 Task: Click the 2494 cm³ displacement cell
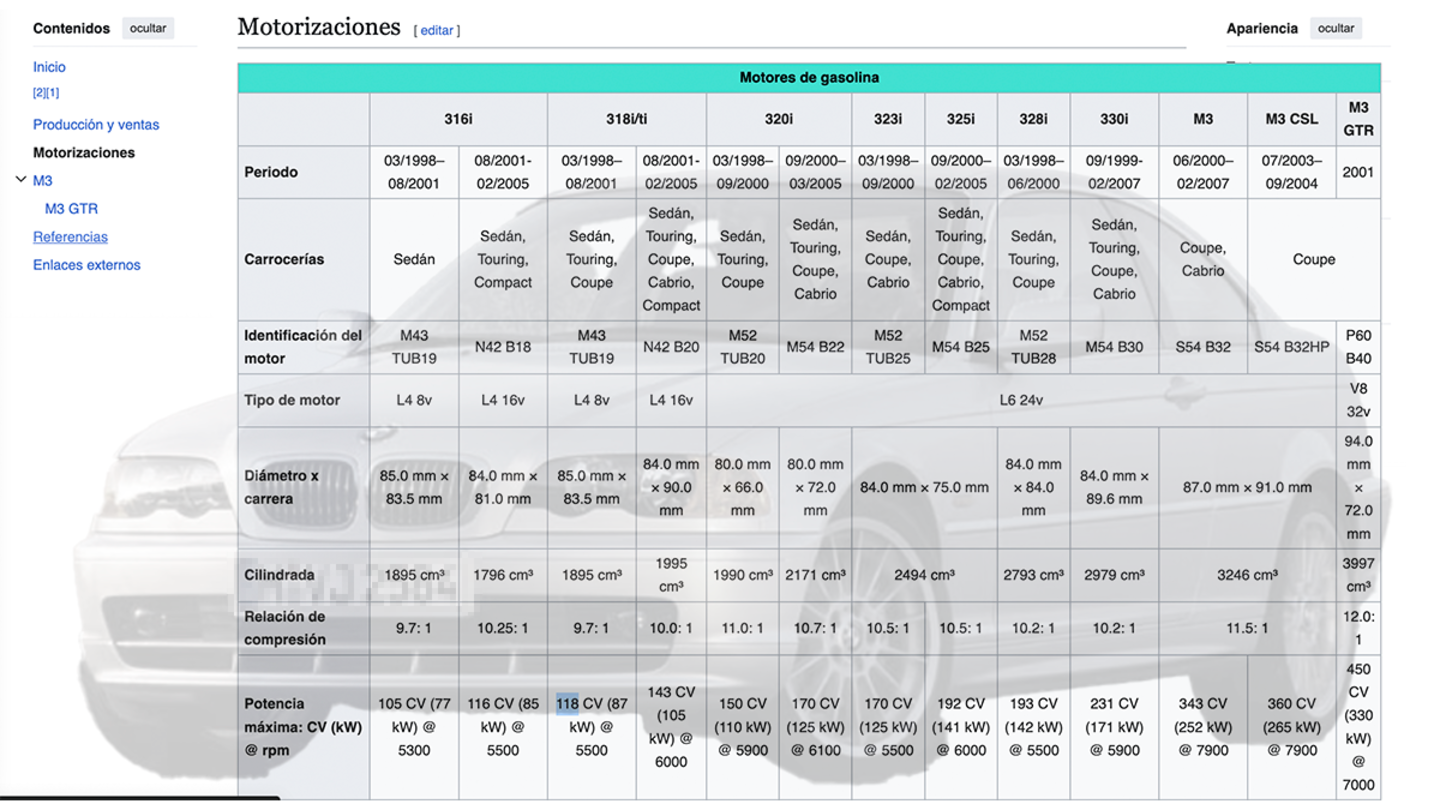coord(924,575)
